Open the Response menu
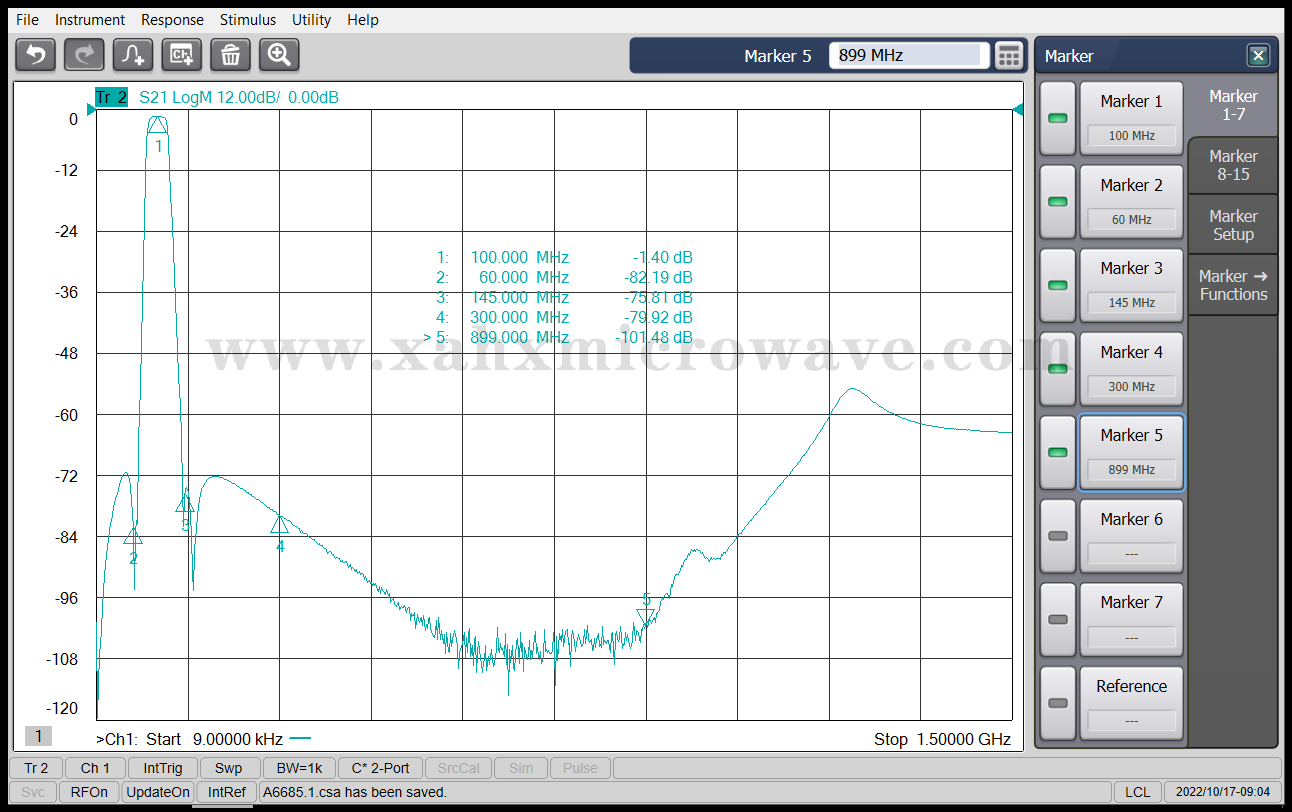Viewport: 1292px width, 812px height. [x=172, y=20]
